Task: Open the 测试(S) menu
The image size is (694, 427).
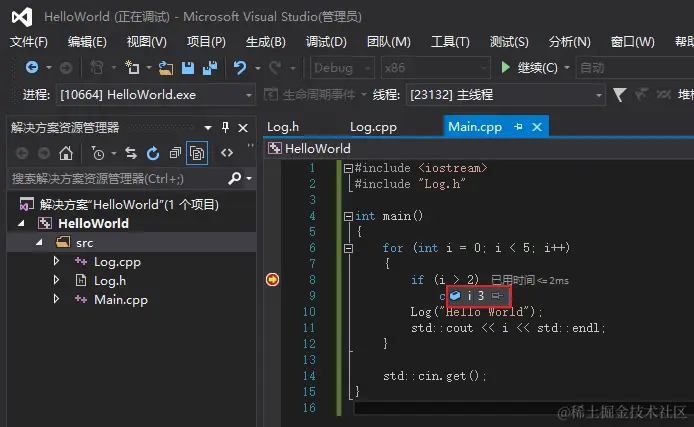Action: [x=509, y=42]
